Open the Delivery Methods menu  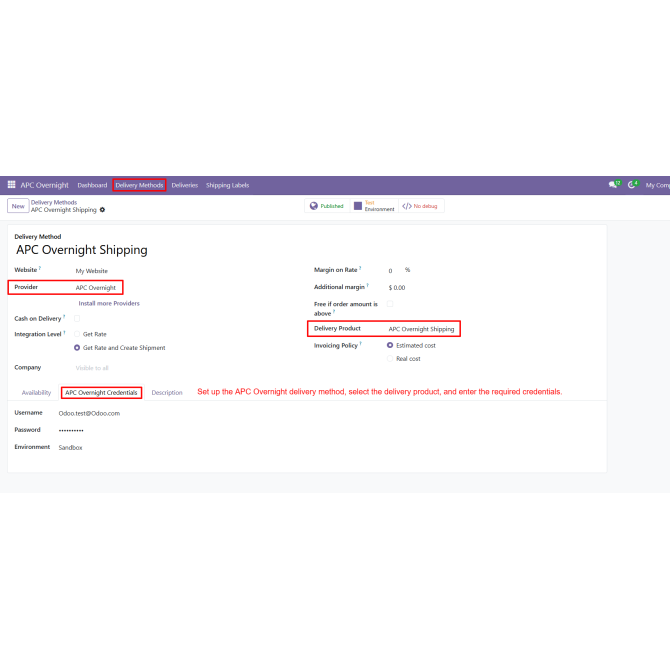(139, 185)
